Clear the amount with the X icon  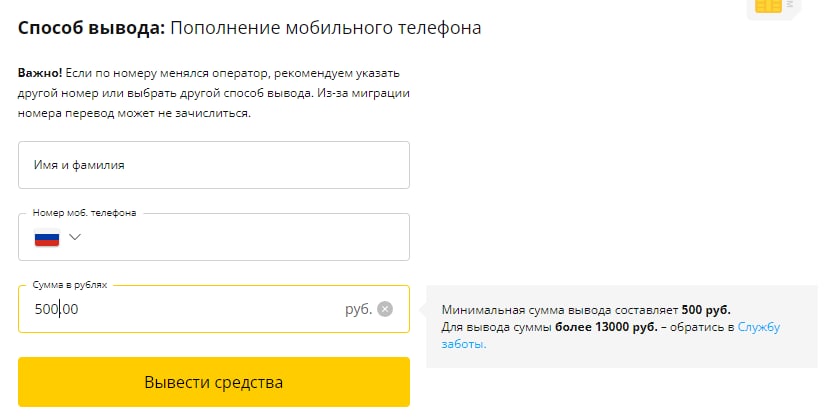(385, 309)
